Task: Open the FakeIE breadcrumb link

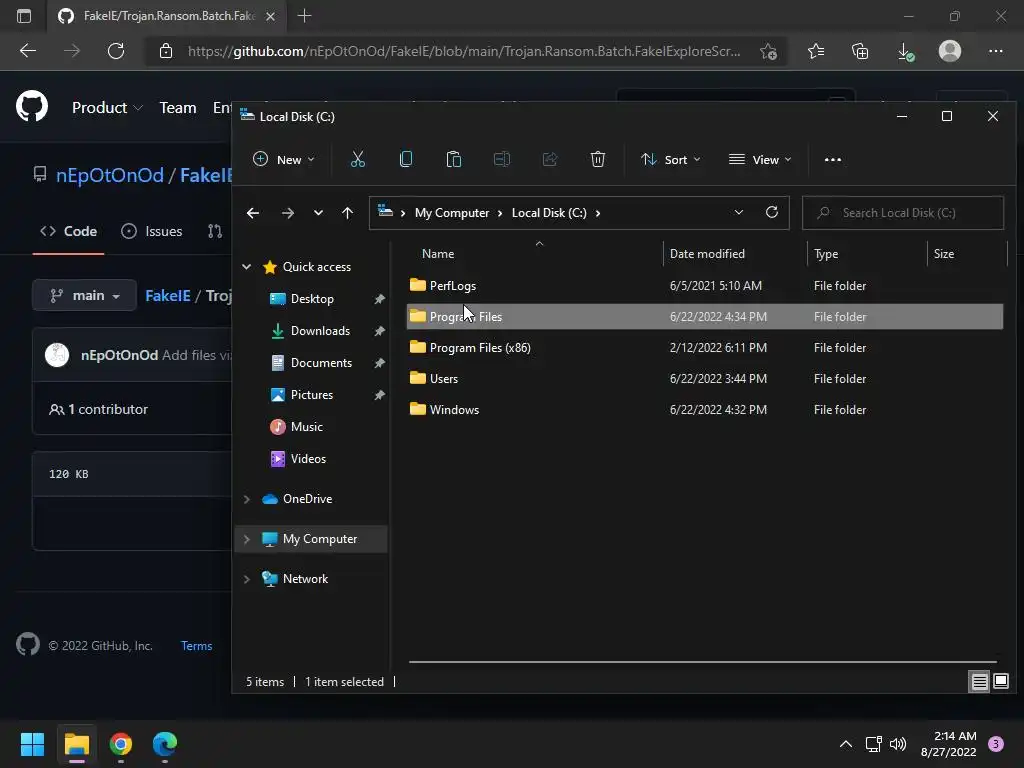Action: [168, 295]
